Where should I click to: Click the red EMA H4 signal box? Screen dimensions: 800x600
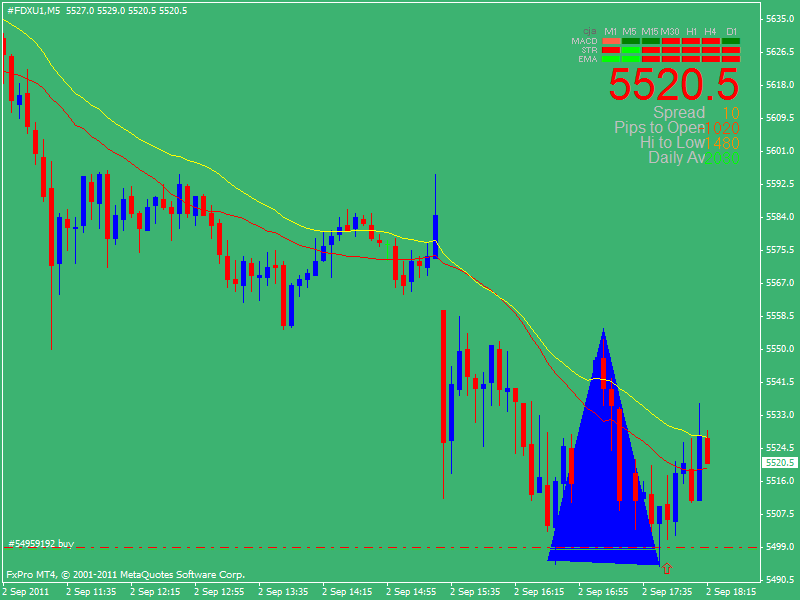(710, 59)
